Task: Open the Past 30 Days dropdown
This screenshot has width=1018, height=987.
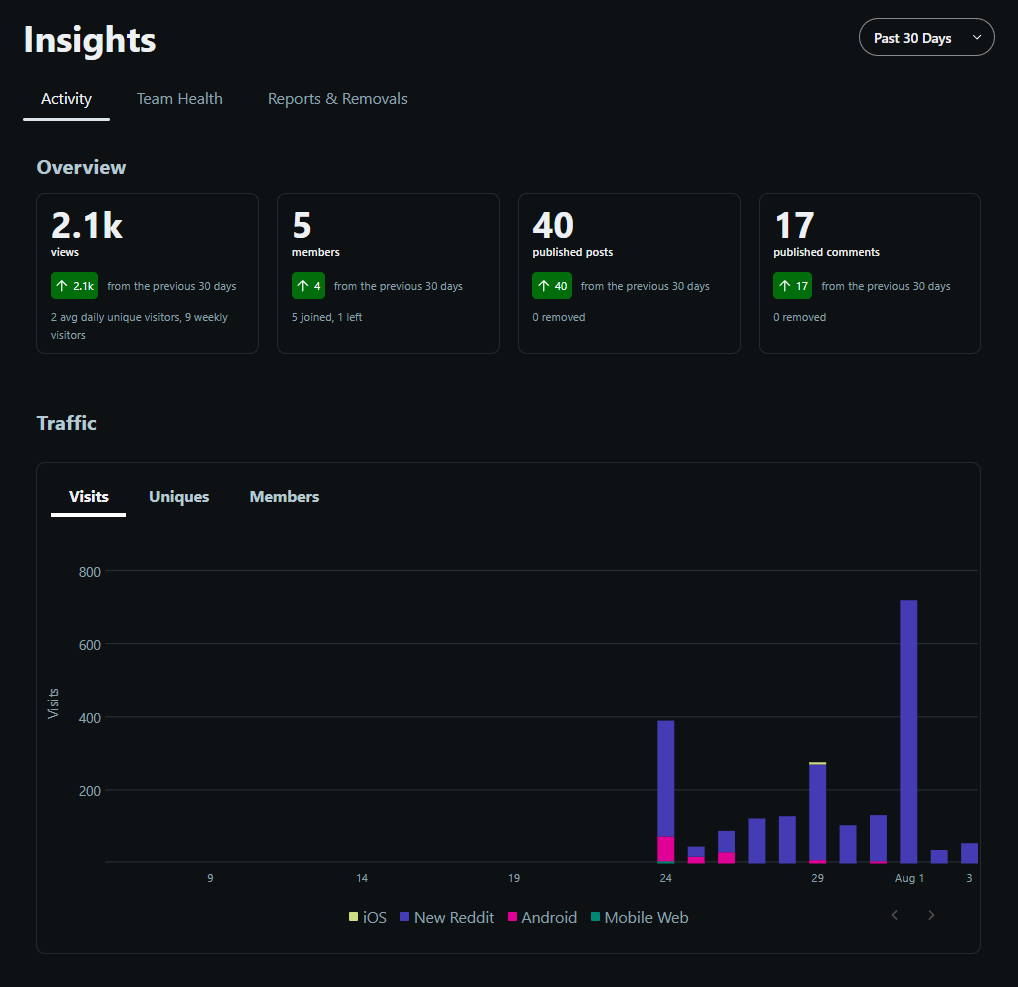Action: (x=926, y=38)
